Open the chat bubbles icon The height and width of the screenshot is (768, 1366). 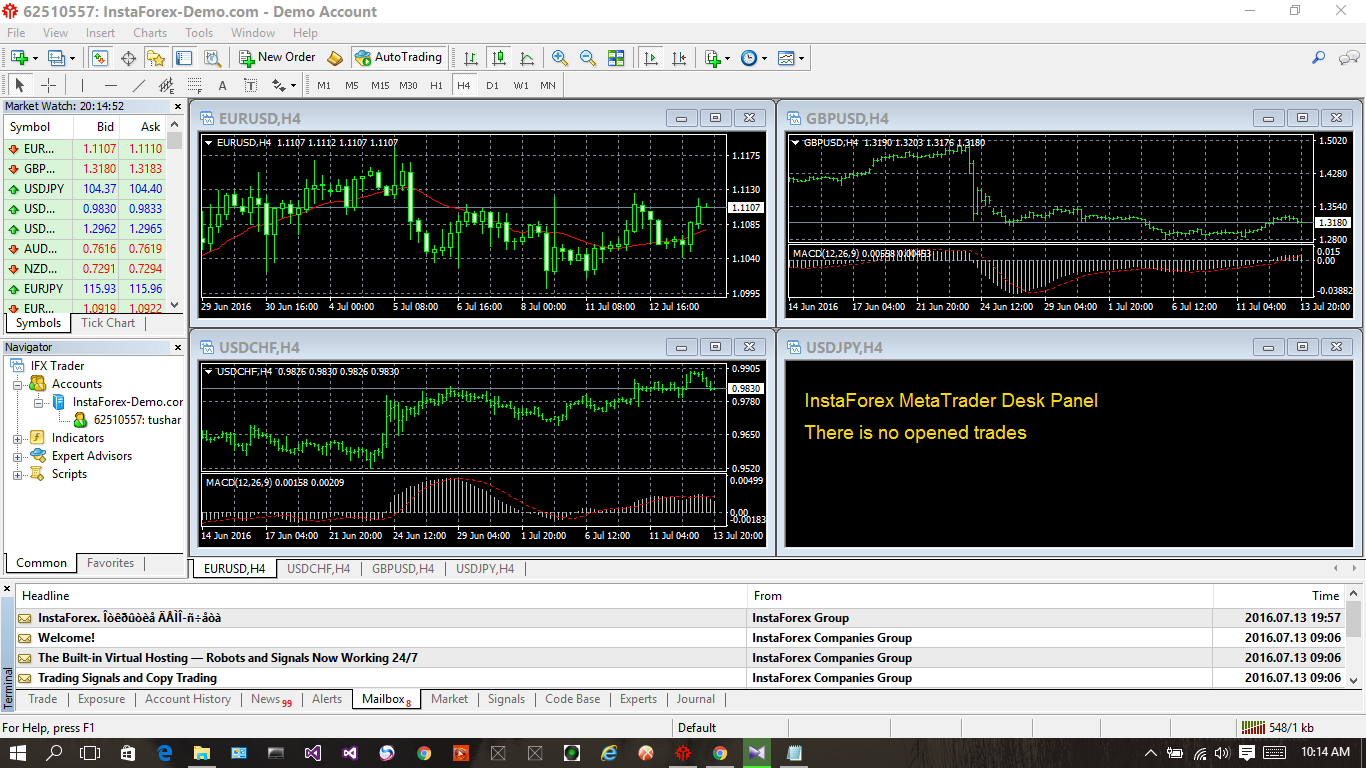(x=1348, y=58)
